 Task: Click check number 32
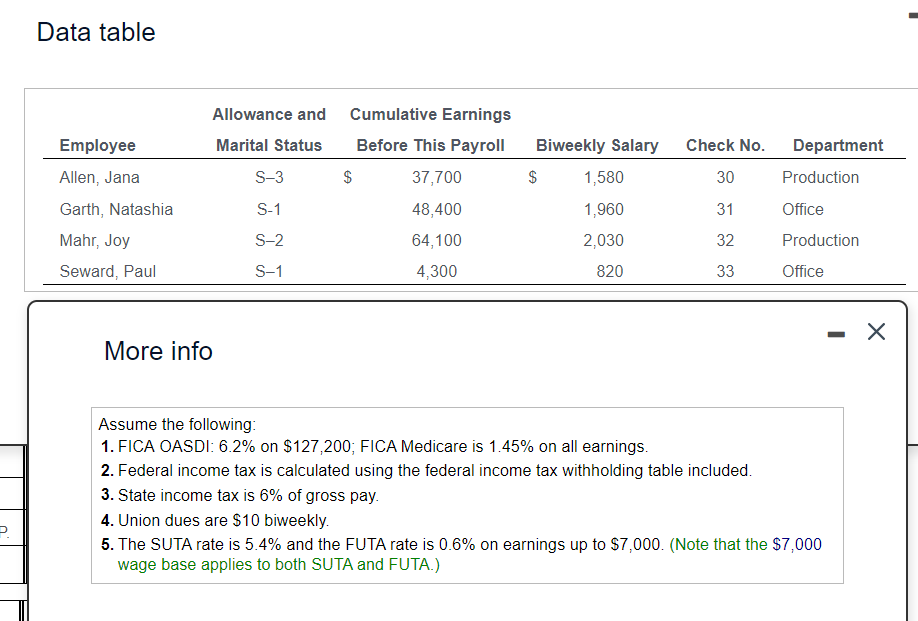point(725,240)
